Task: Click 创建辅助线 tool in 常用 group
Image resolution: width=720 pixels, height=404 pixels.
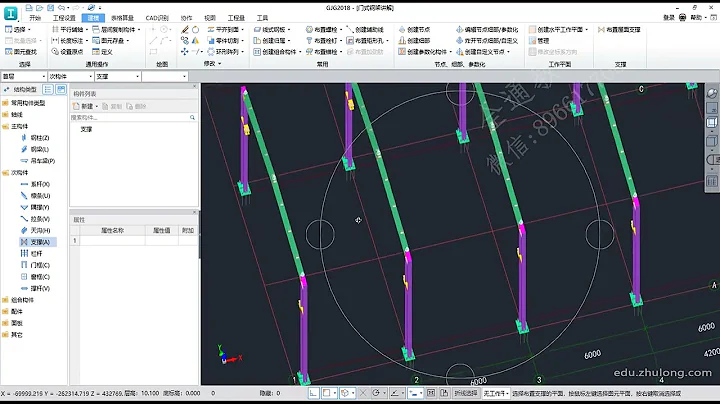Action: pyautogui.click(x=365, y=29)
